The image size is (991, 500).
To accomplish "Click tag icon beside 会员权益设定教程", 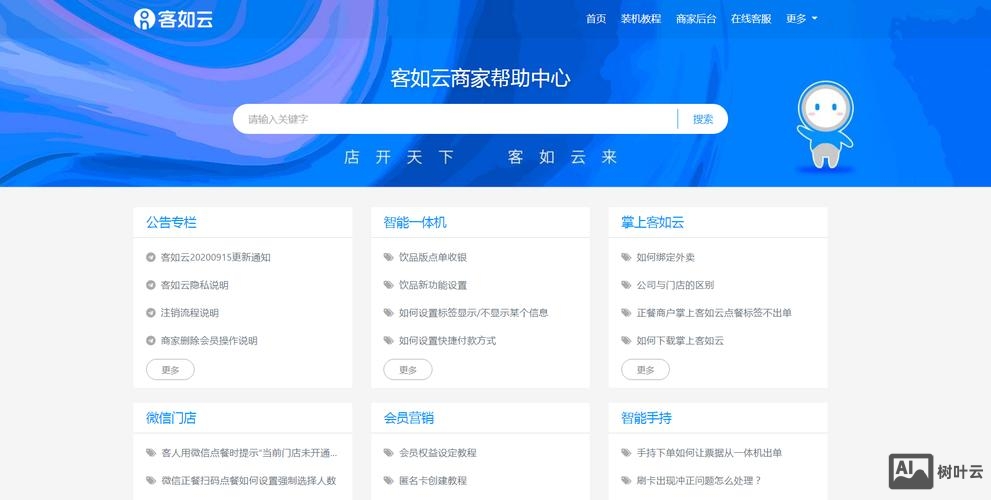I will pyautogui.click(x=389, y=453).
